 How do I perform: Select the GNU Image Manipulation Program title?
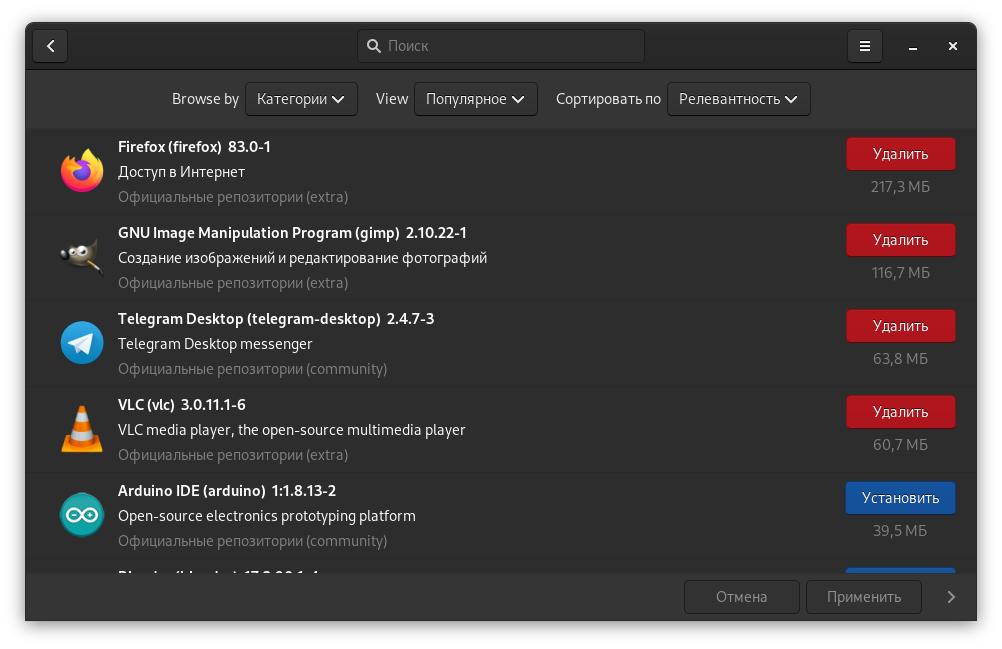[x=292, y=233]
